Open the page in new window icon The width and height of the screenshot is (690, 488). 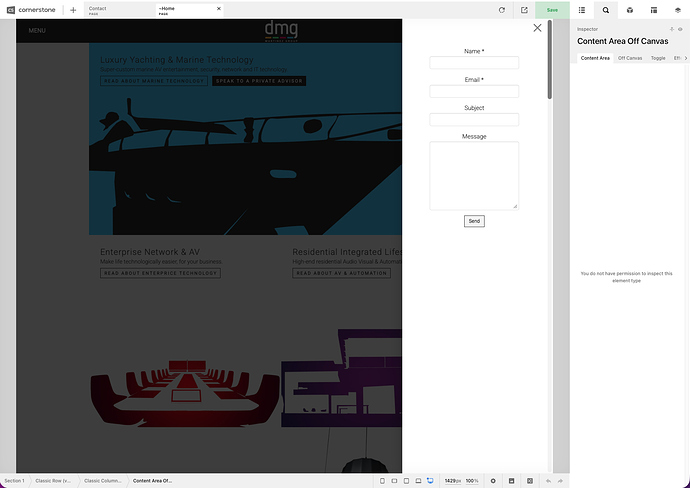pyautogui.click(x=524, y=10)
